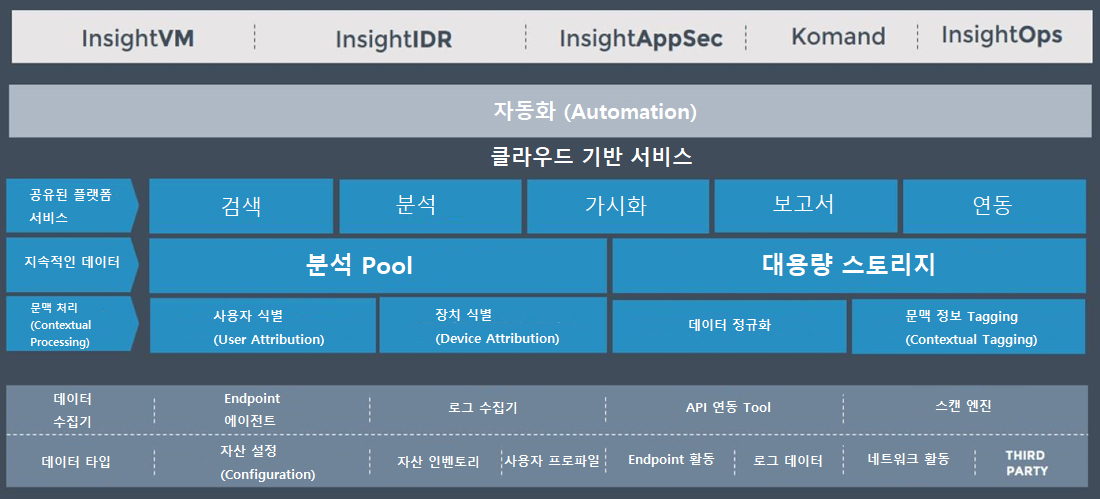Click the 데이터 수집기 row label
Image resolution: width=1100 pixels, height=499 pixels.
(x=73, y=410)
